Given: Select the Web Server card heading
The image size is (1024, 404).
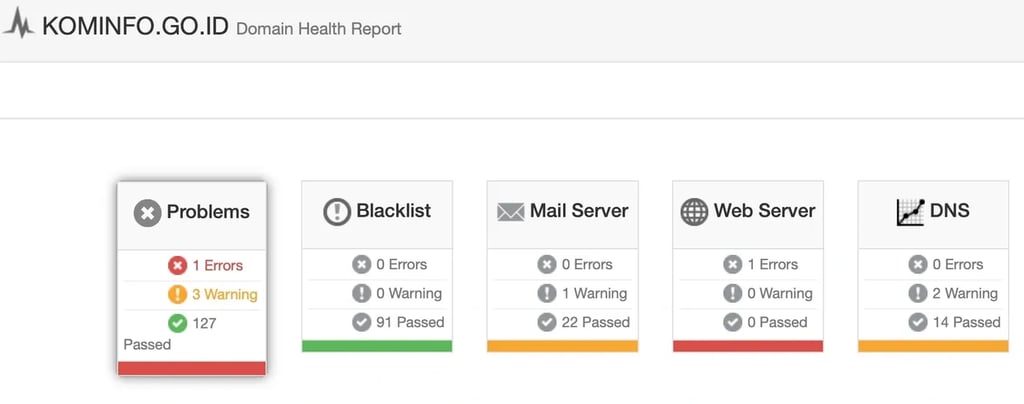Looking at the screenshot, I should [x=764, y=211].
